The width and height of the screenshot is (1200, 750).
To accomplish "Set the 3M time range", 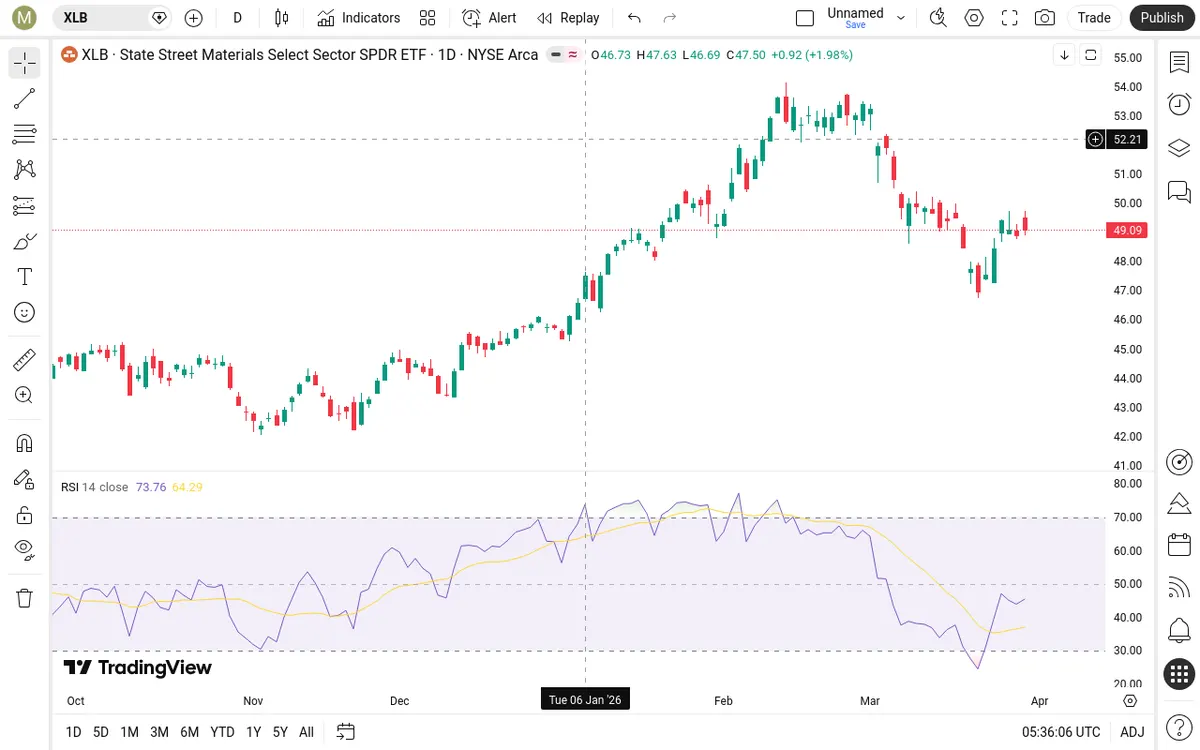I will [x=159, y=732].
